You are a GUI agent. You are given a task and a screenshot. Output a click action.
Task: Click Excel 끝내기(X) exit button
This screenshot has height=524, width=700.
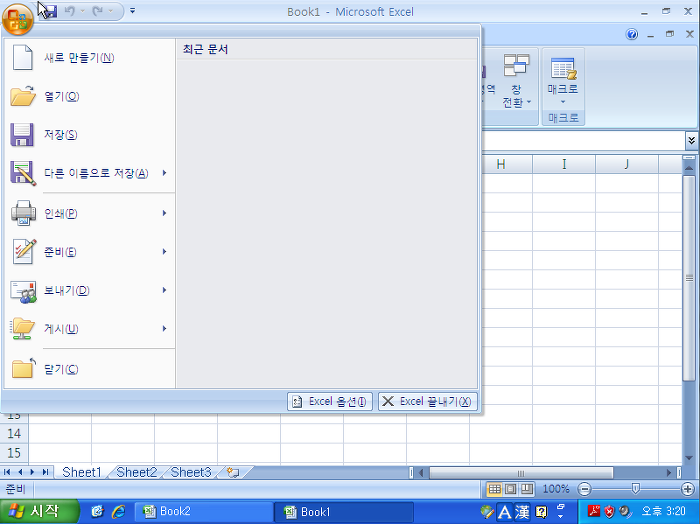click(x=428, y=402)
